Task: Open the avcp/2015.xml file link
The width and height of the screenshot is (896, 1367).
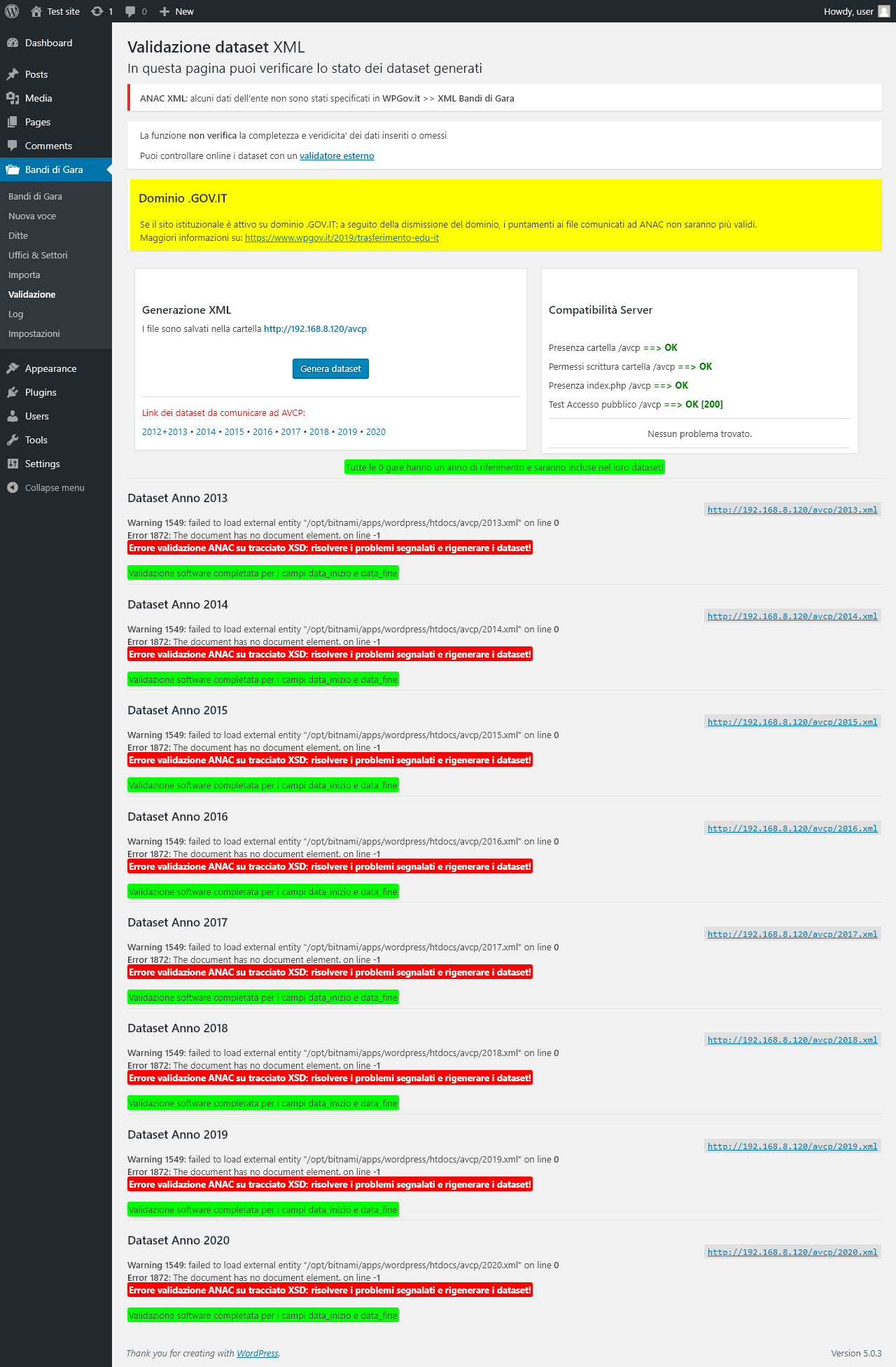Action: [792, 722]
